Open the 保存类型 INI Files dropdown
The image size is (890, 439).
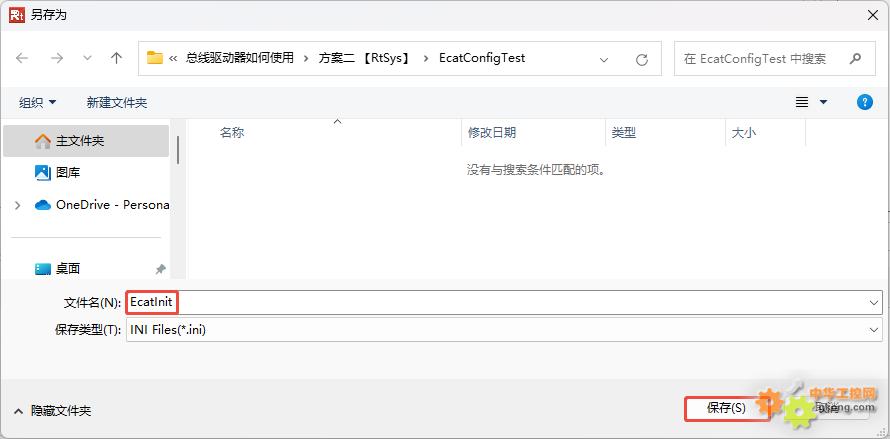coord(875,329)
